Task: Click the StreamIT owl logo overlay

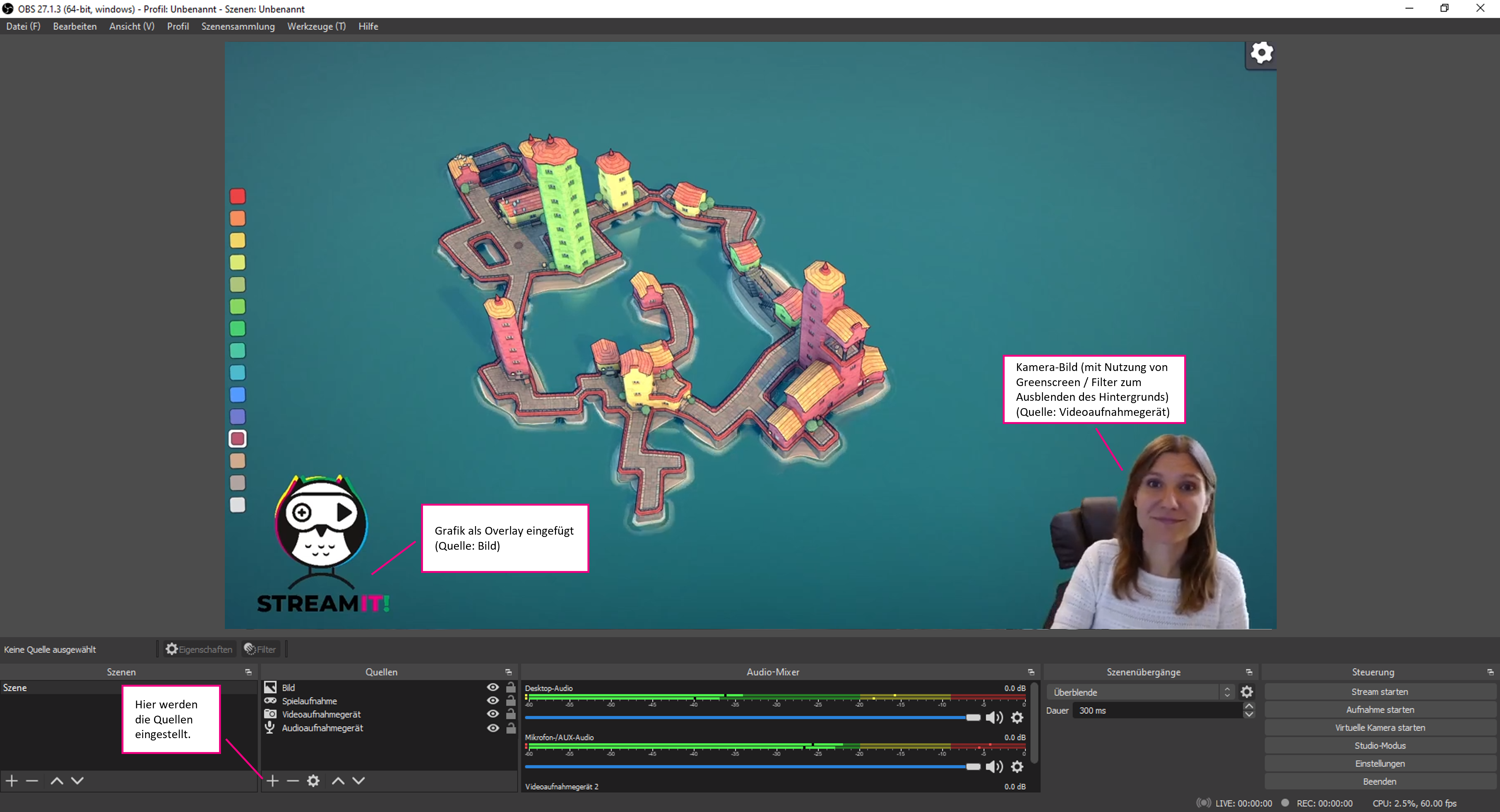Action: [323, 544]
